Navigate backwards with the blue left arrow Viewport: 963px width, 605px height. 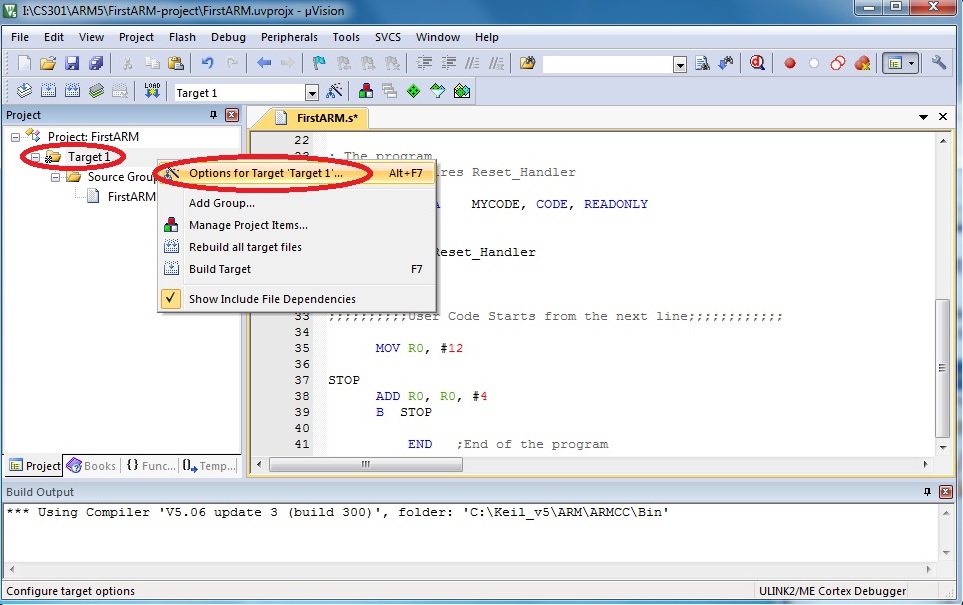coord(264,63)
